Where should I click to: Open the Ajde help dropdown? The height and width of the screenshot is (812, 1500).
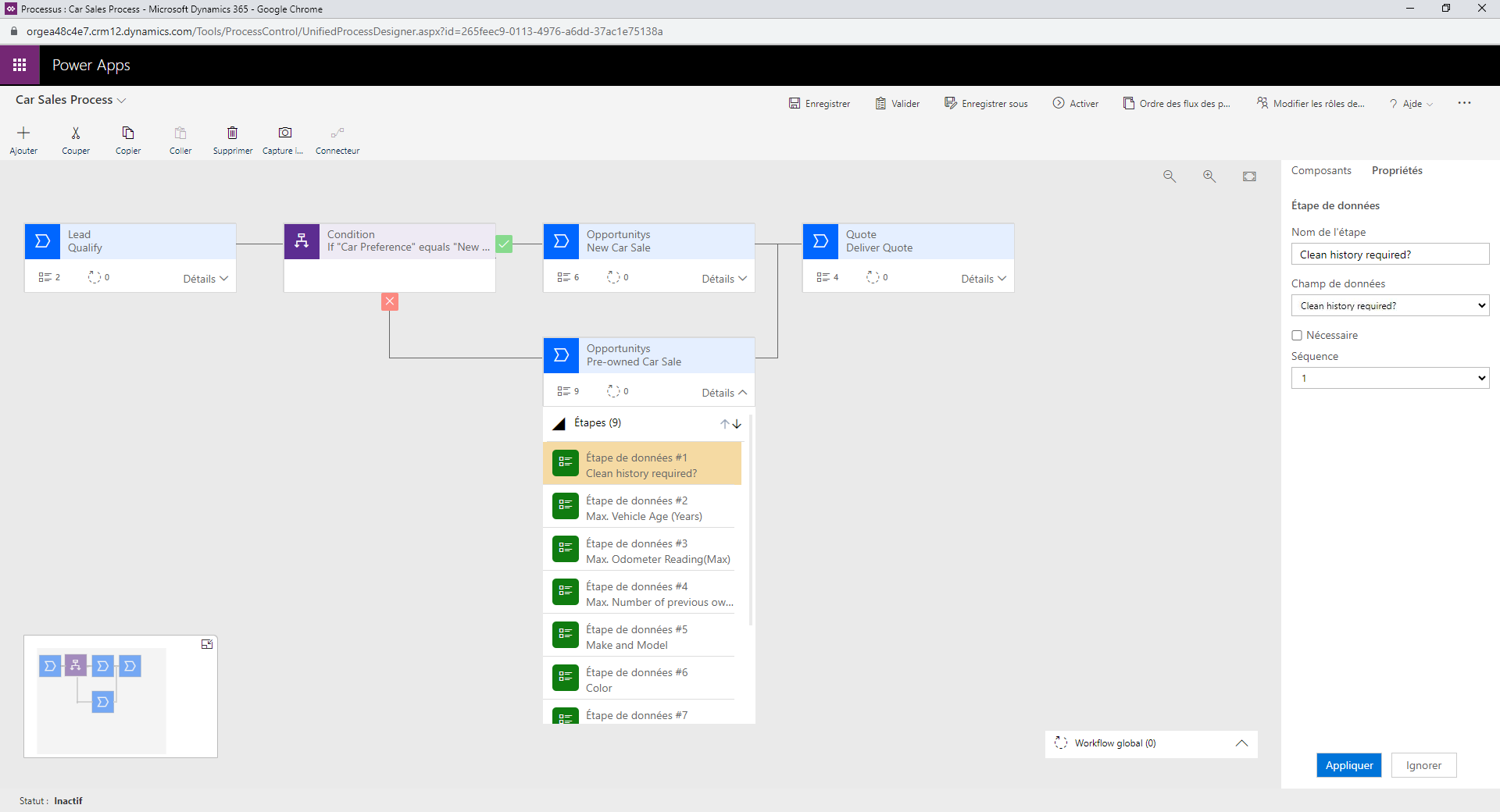click(x=1411, y=104)
